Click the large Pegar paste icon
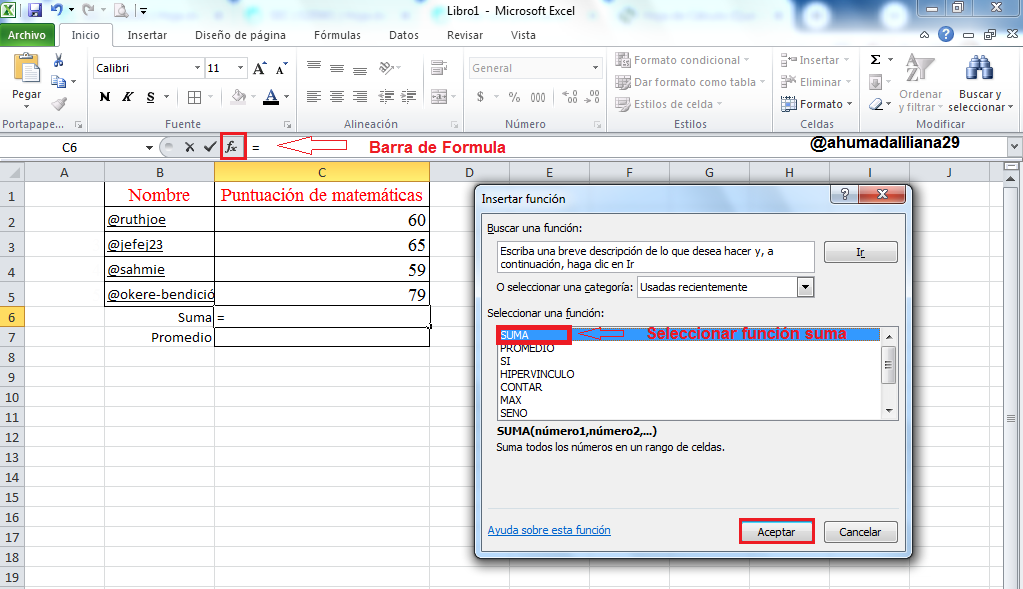Screen dimensions: 1023x589 tap(27, 68)
